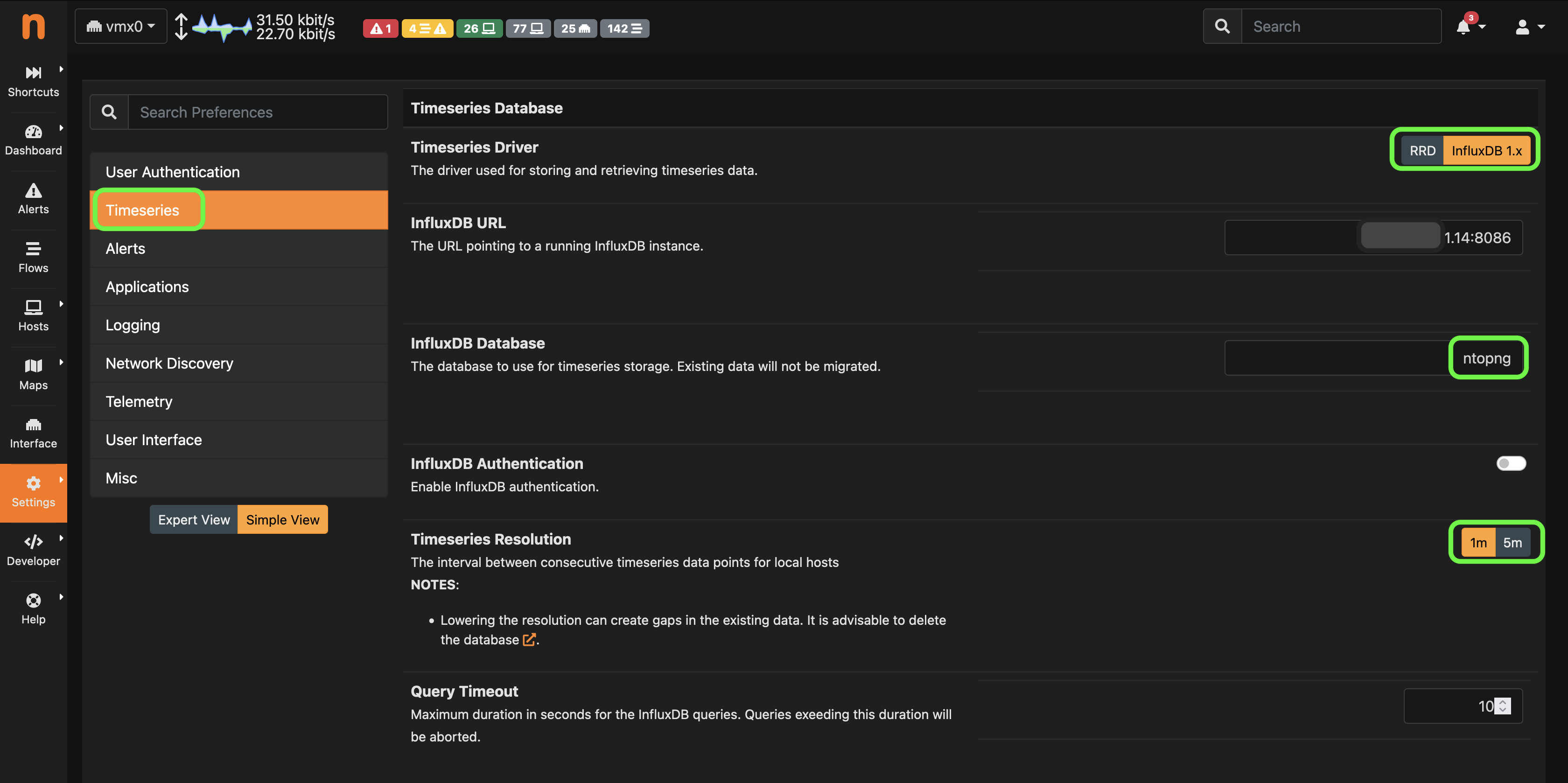The width and height of the screenshot is (1568, 783).
Task: Click the flows badge showing 142
Action: coord(624,28)
